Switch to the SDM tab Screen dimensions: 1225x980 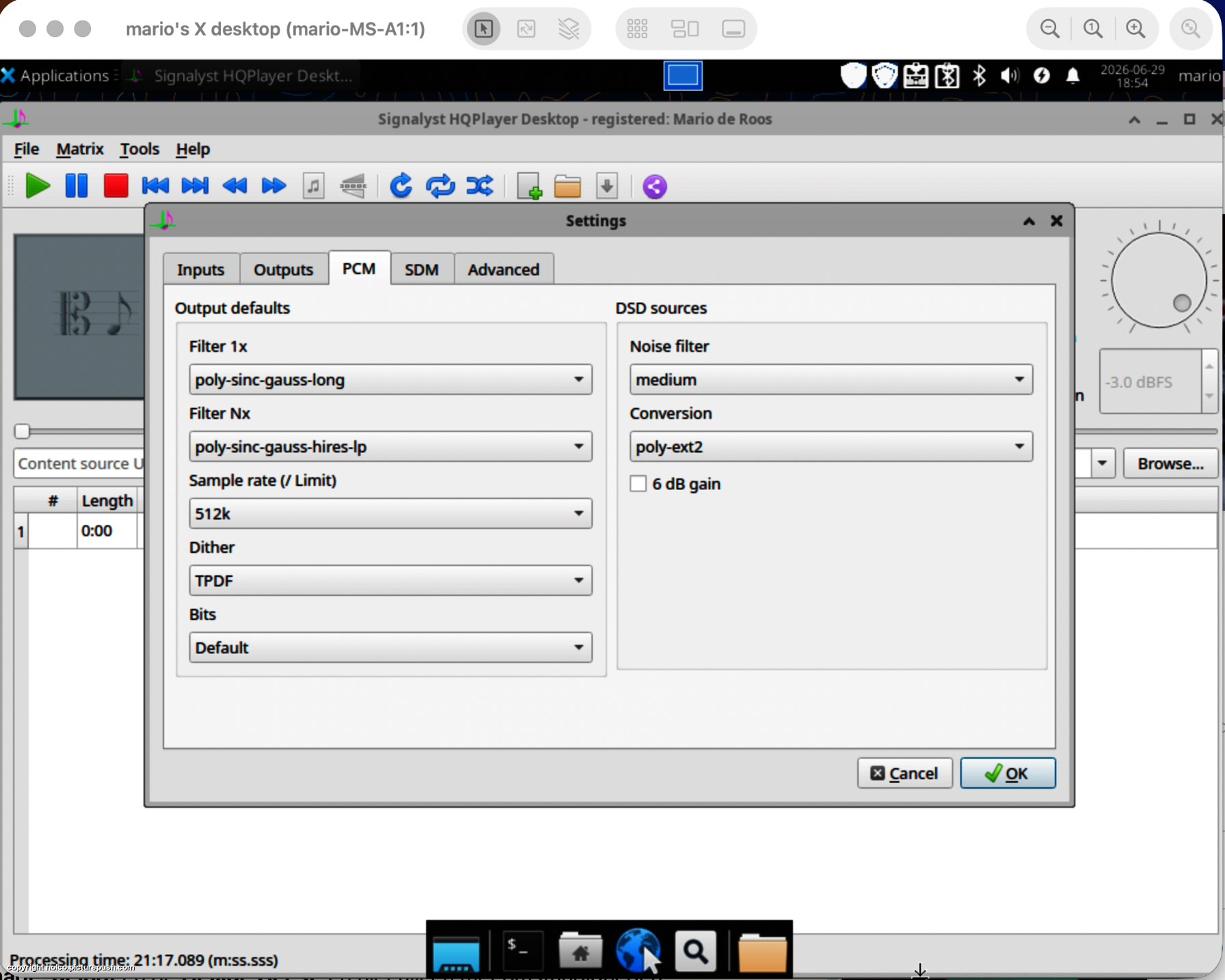[421, 269]
